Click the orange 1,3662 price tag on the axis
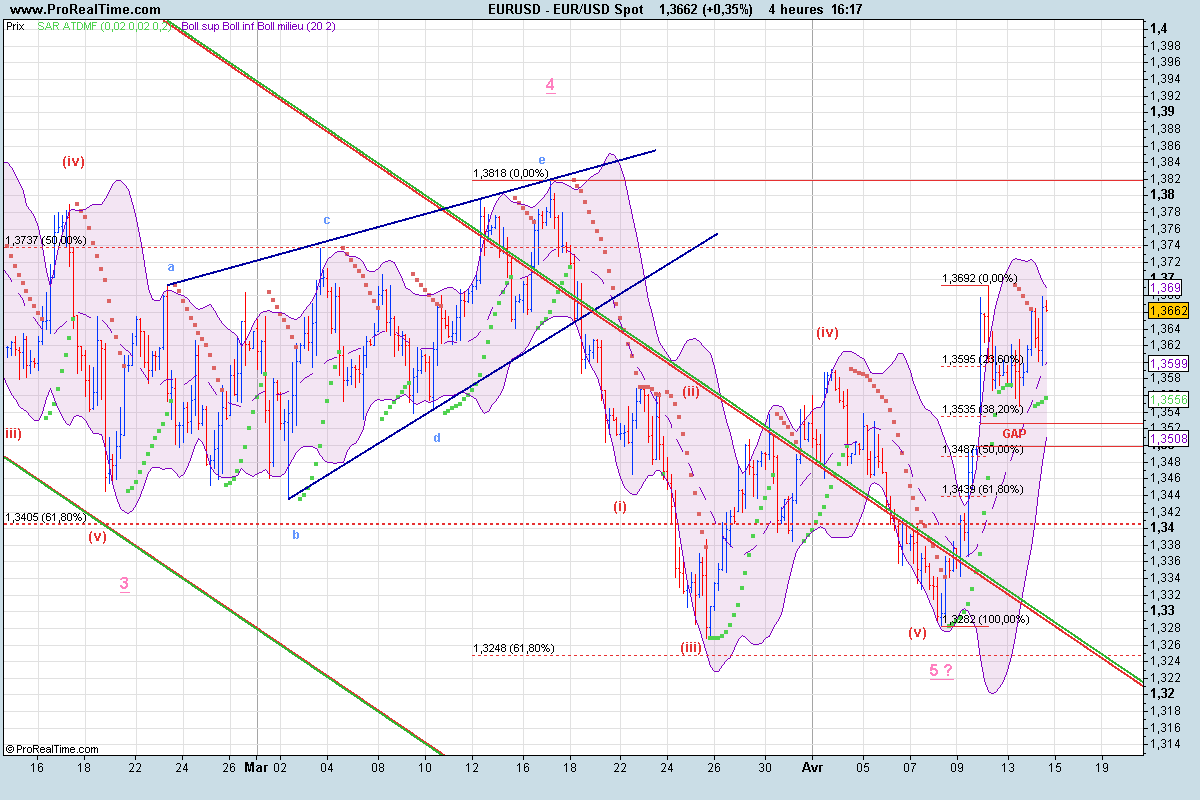Screen dimensions: 1200x800 [x=1169, y=311]
